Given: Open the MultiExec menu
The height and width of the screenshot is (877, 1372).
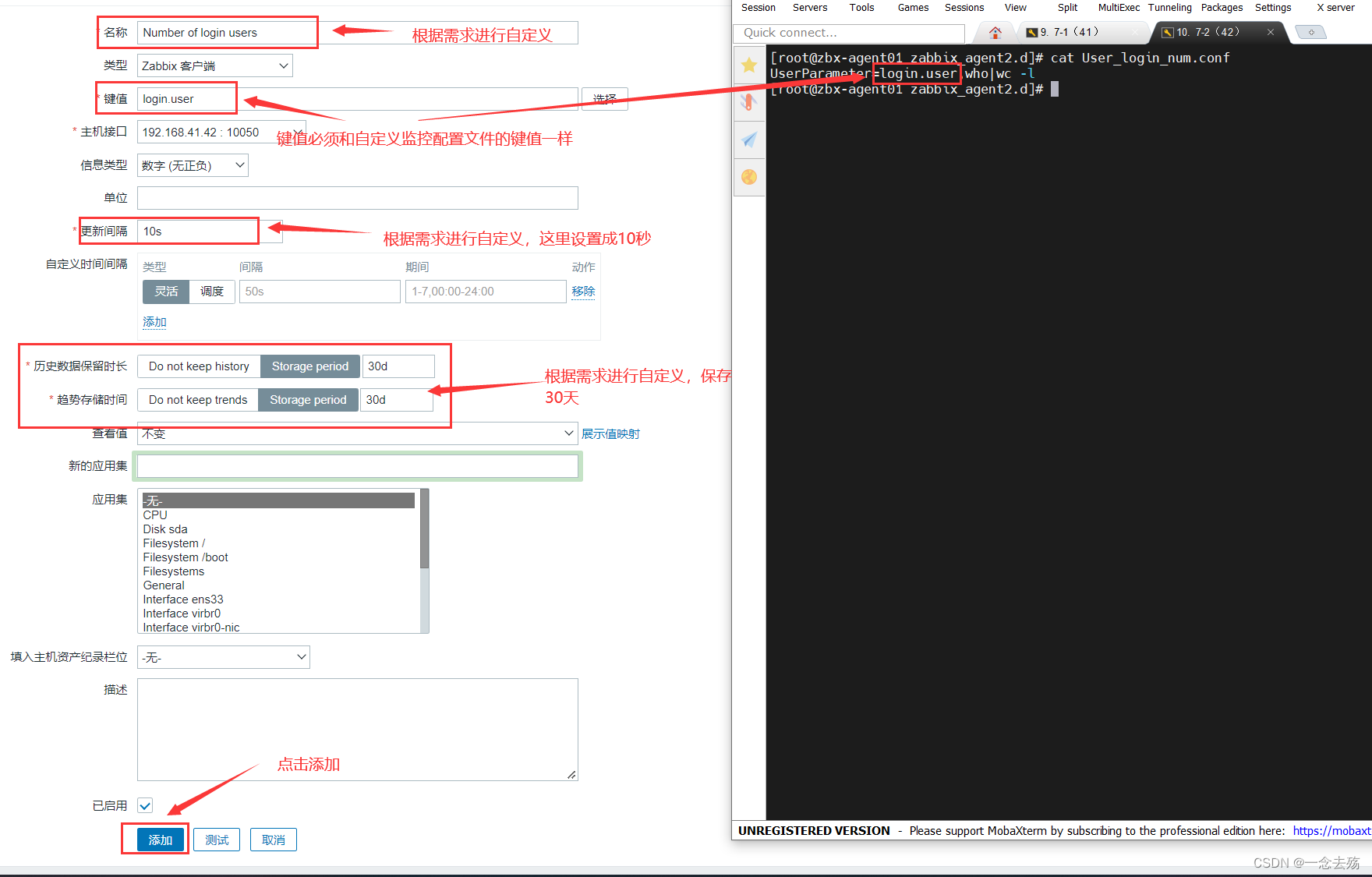Looking at the screenshot, I should point(1119,8).
